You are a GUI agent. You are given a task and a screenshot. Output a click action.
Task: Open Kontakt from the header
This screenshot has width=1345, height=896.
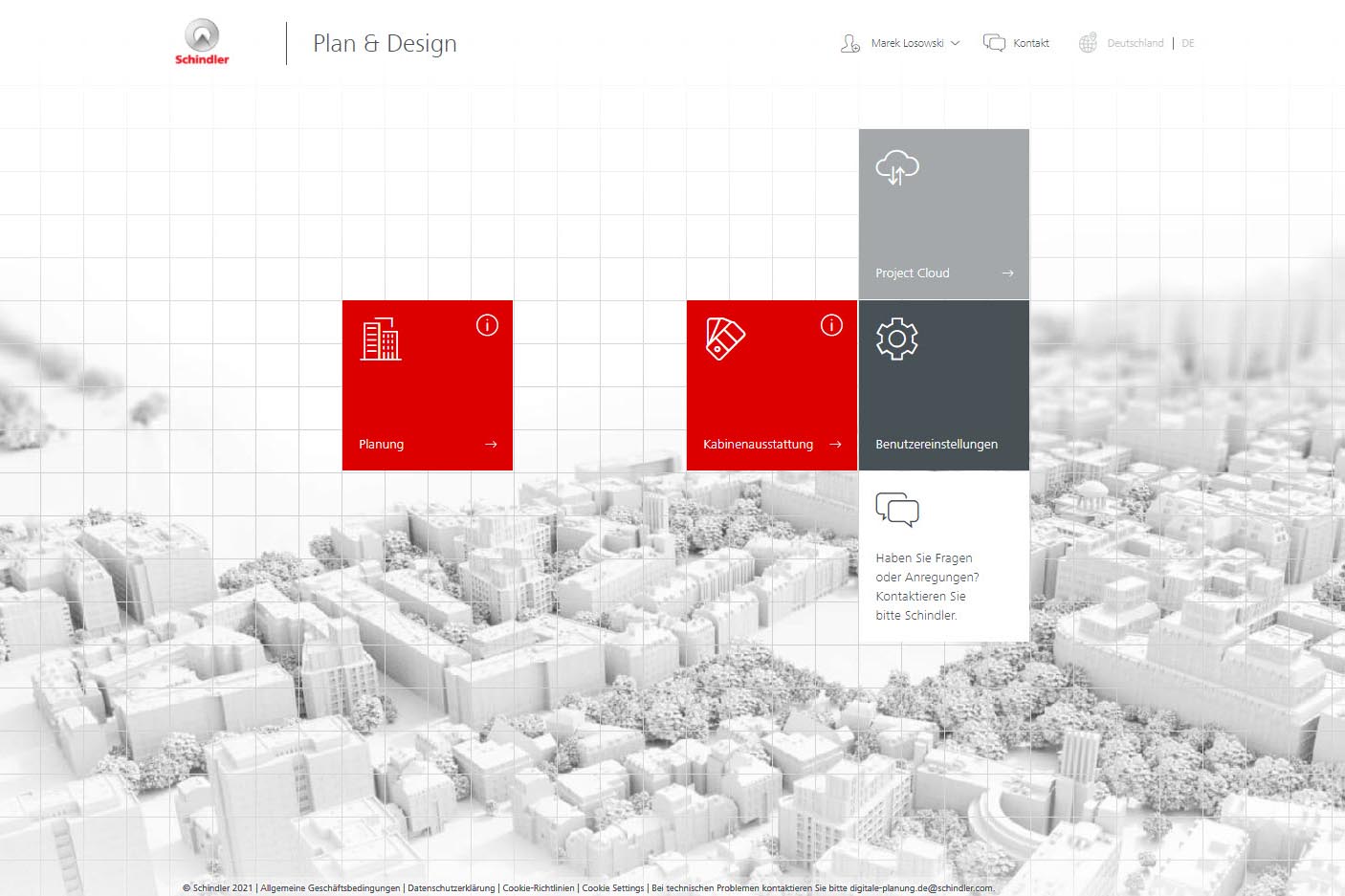tap(1030, 43)
